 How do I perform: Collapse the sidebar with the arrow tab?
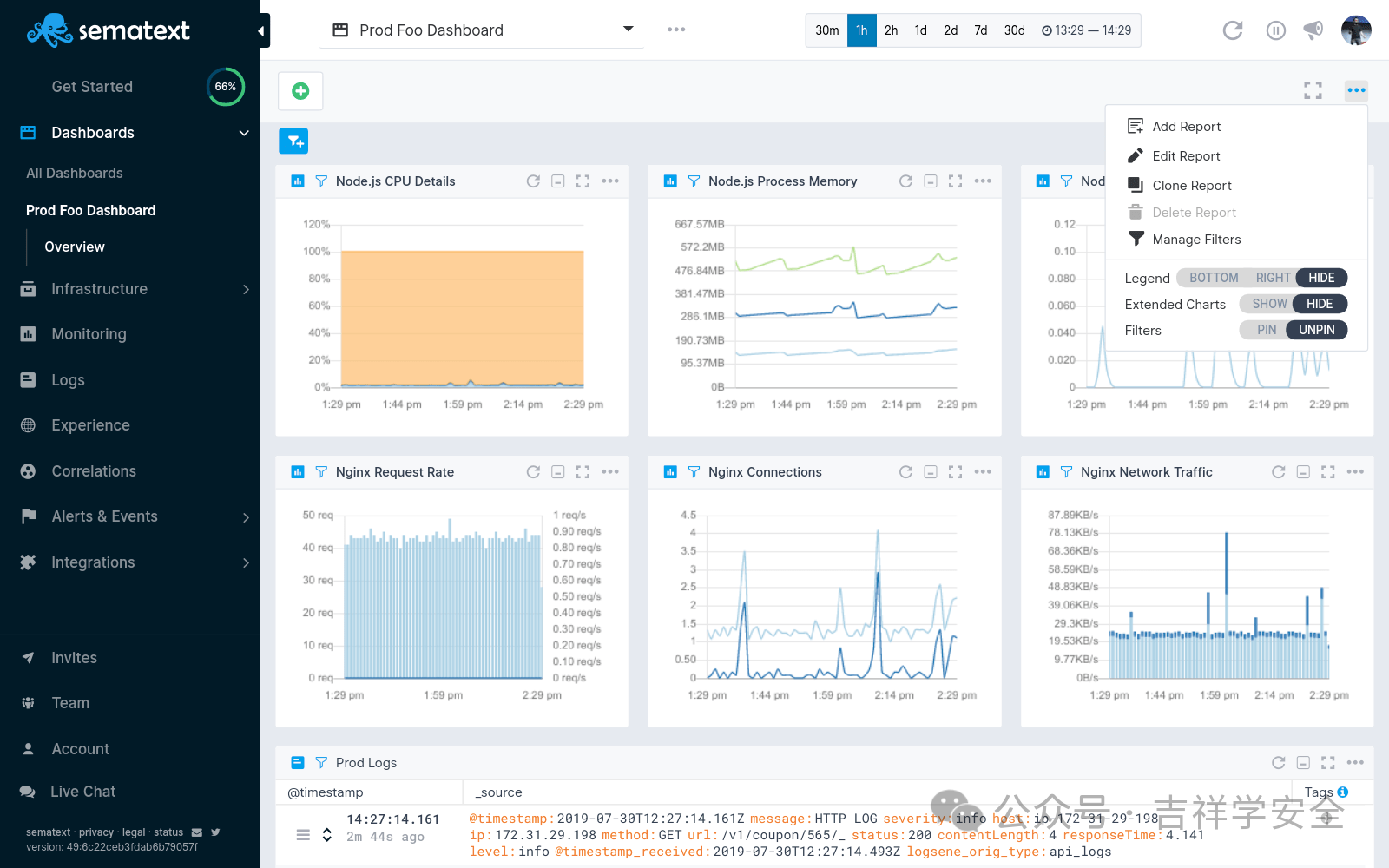point(262,31)
